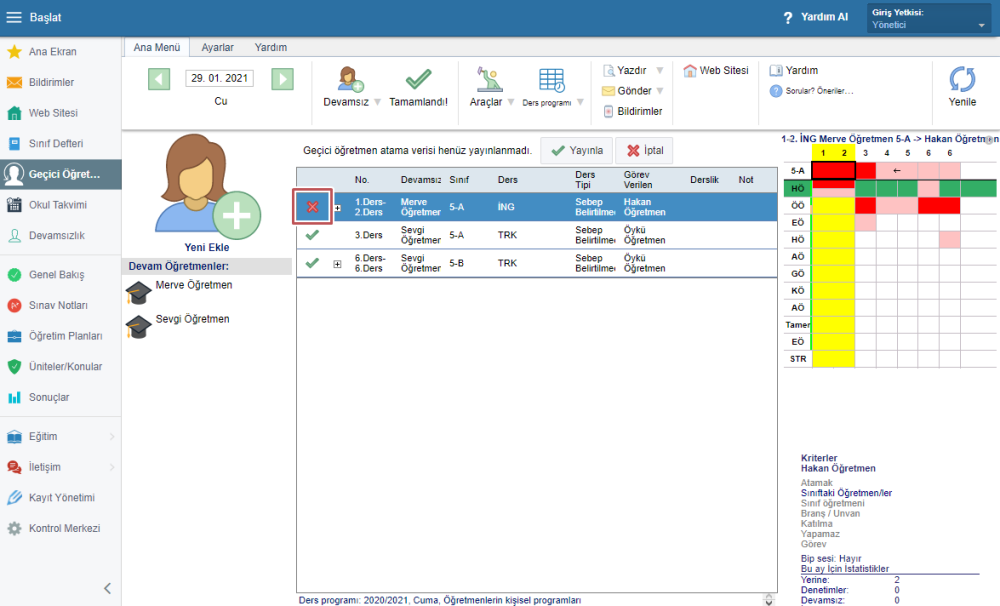This screenshot has height=606, width=1000.
Task: Open the Araçlar tools icon
Action: [487, 80]
